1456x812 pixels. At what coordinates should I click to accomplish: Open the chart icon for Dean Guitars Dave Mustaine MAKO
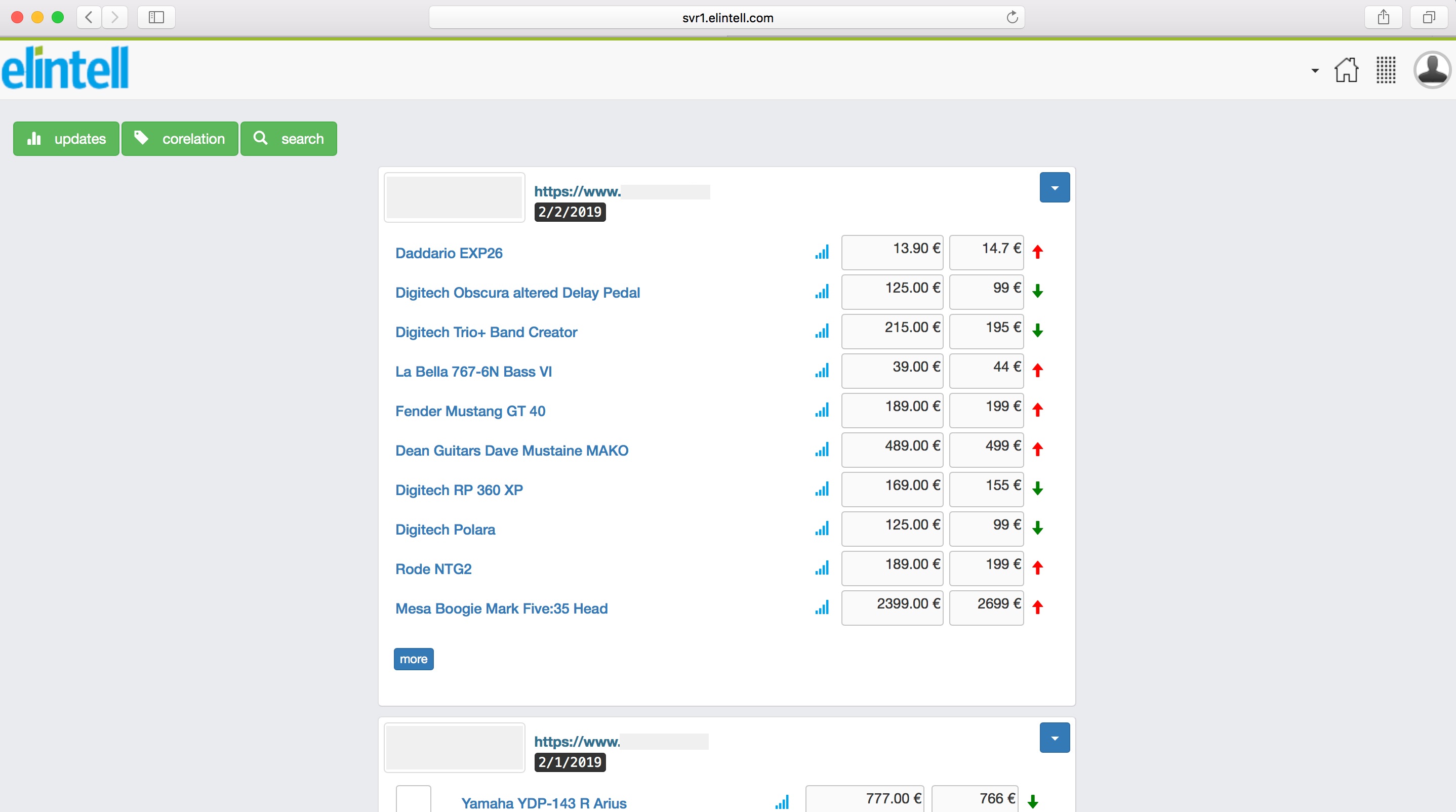coord(822,450)
